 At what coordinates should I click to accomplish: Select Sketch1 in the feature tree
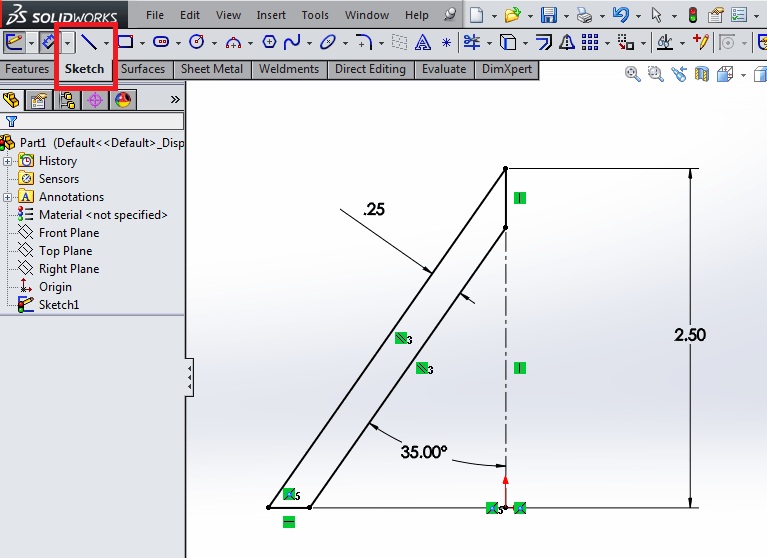click(58, 305)
